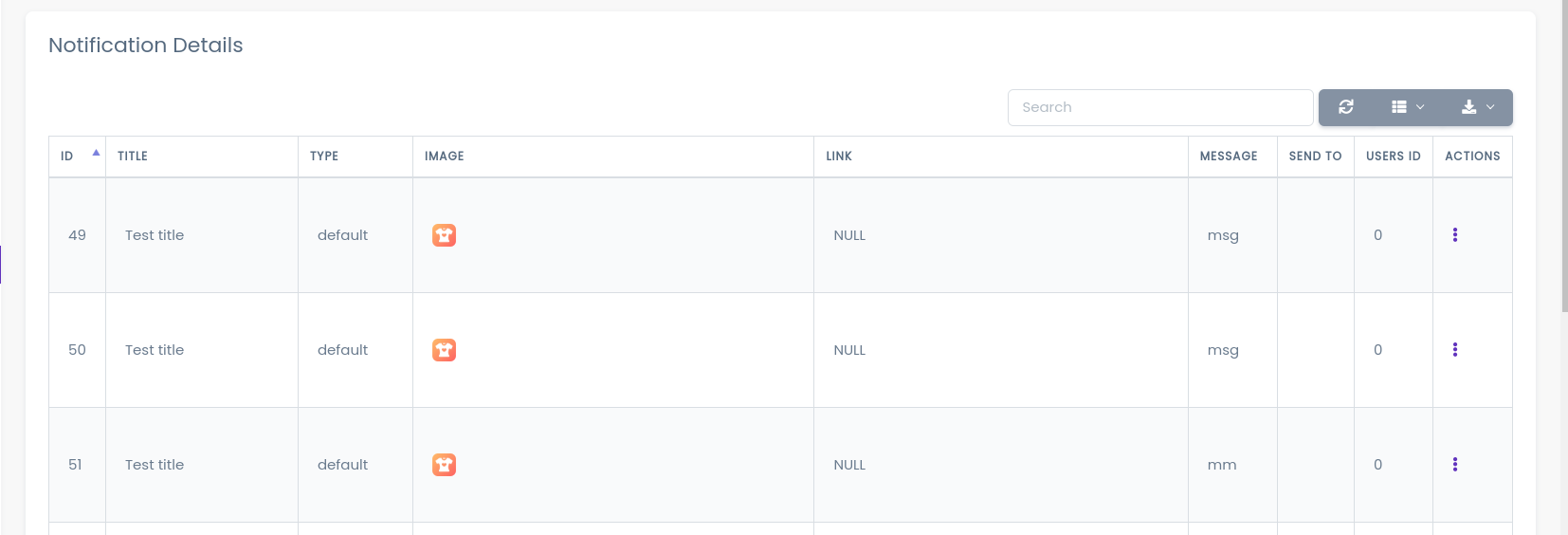This screenshot has width=1568, height=535.
Task: Click the LINK column header
Action: point(839,157)
